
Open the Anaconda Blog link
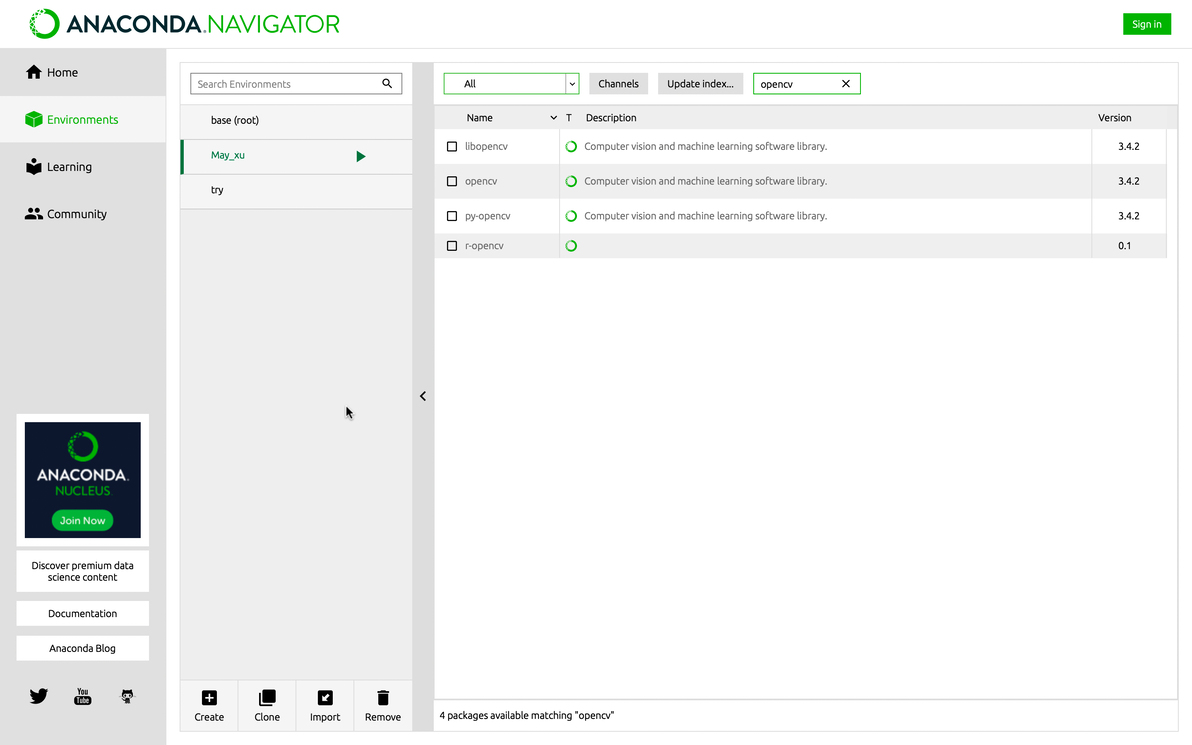[82, 648]
